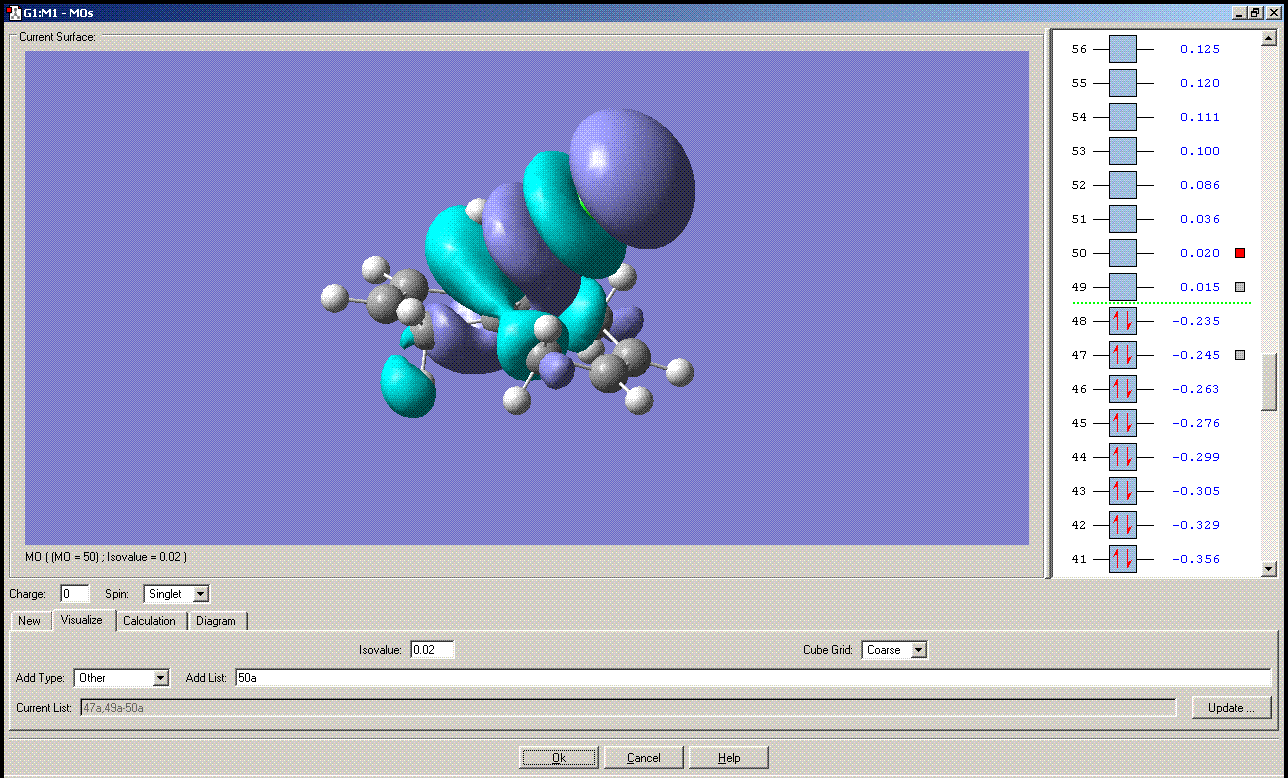Click the Cancel button
The image size is (1288, 778).
point(643,758)
